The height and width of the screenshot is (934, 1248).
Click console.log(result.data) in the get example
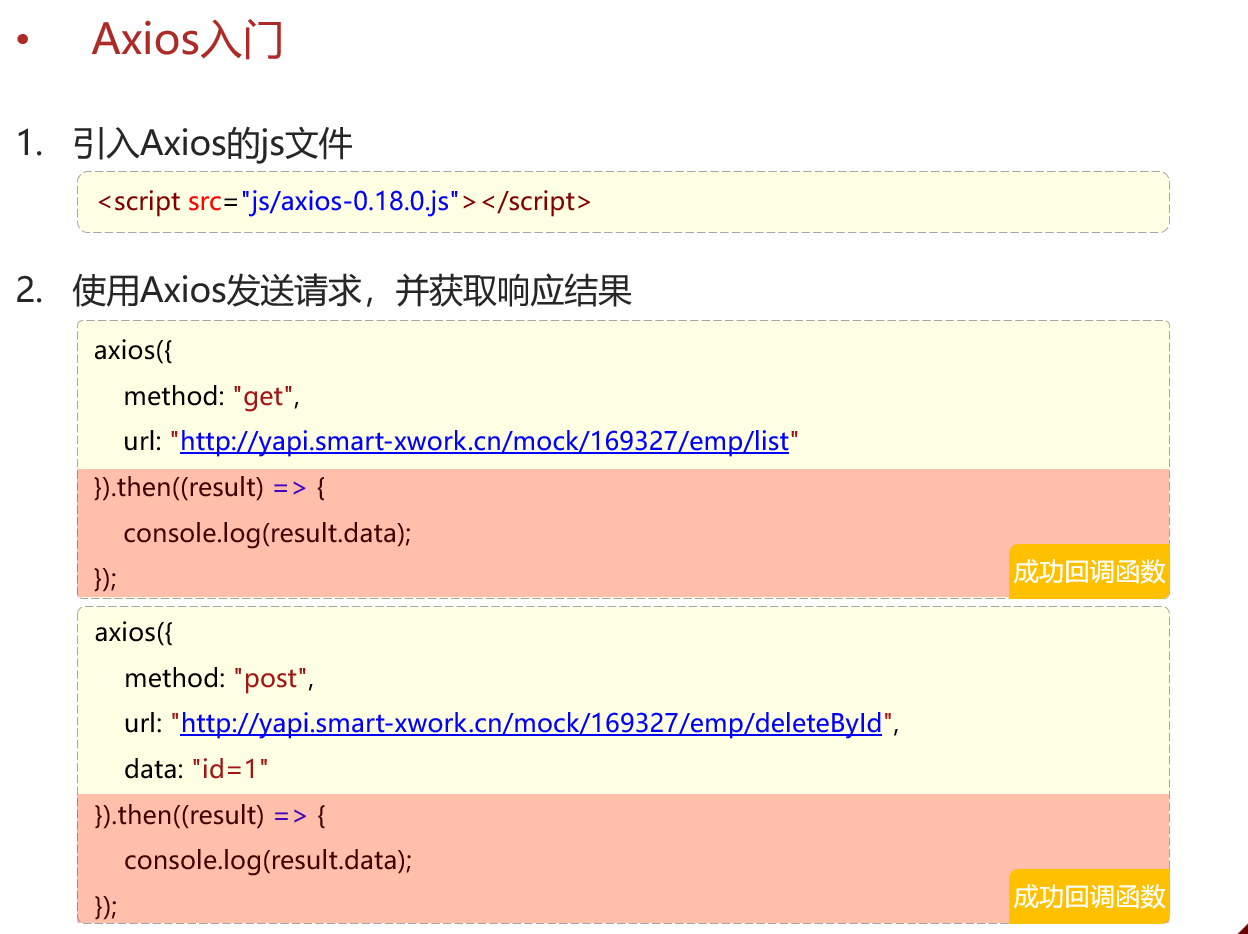[x=268, y=532]
